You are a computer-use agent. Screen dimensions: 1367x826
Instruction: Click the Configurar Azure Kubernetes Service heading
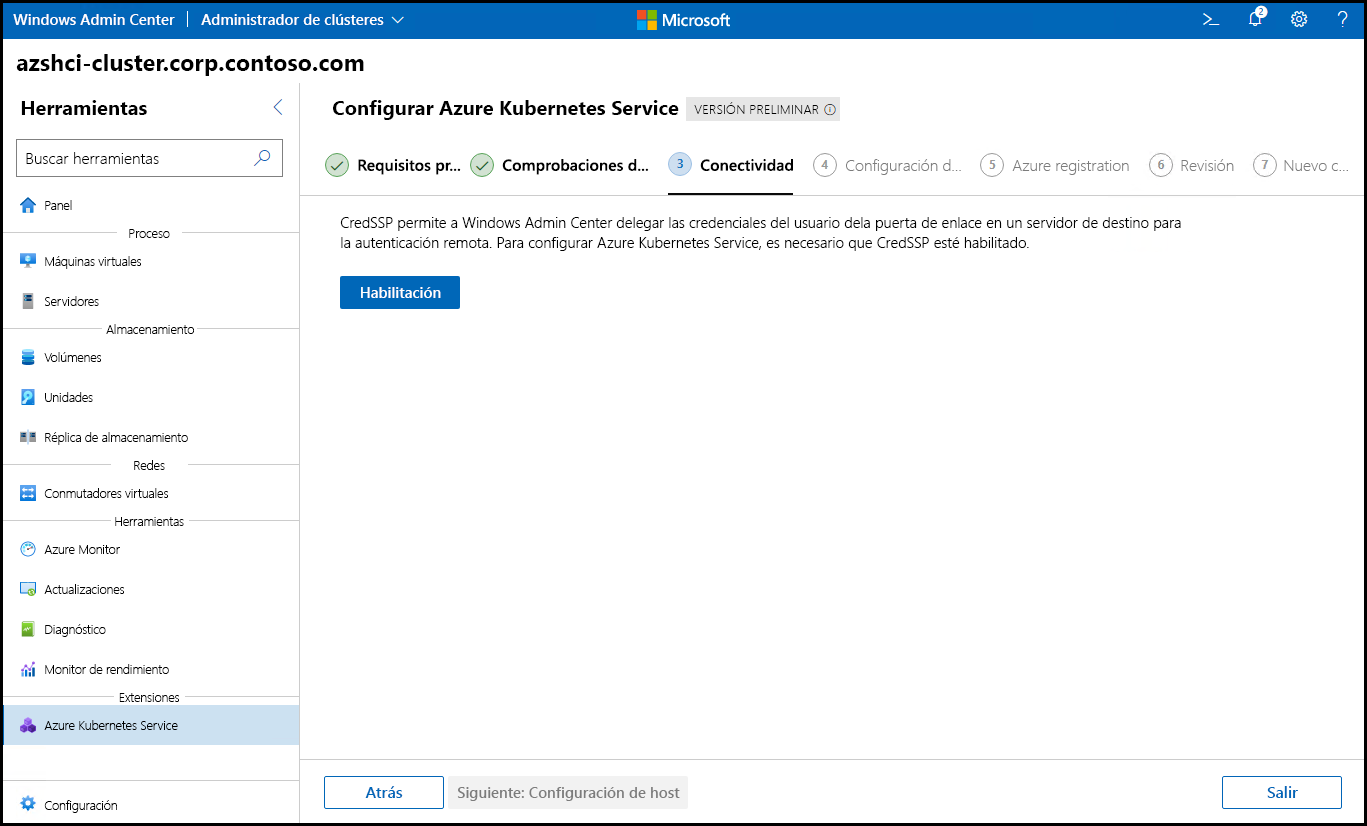(505, 108)
